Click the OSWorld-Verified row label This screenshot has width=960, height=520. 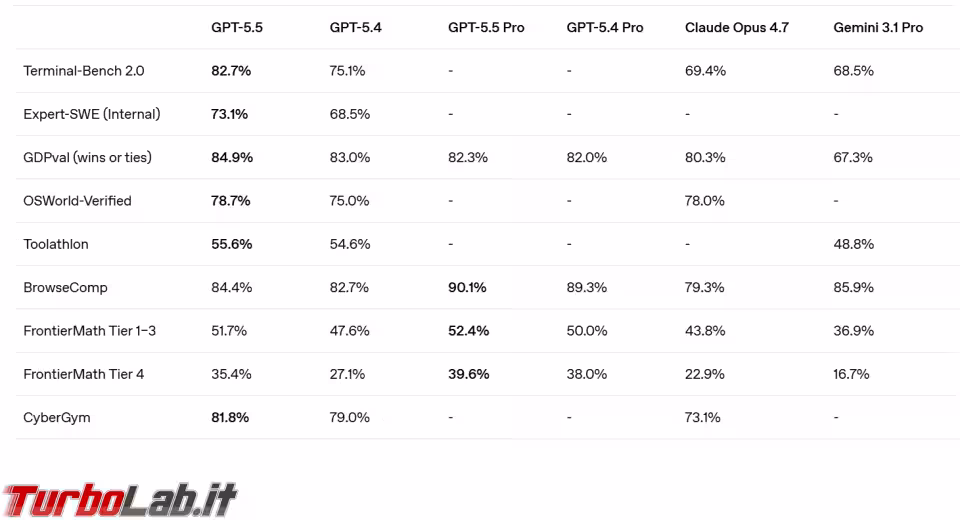(77, 201)
